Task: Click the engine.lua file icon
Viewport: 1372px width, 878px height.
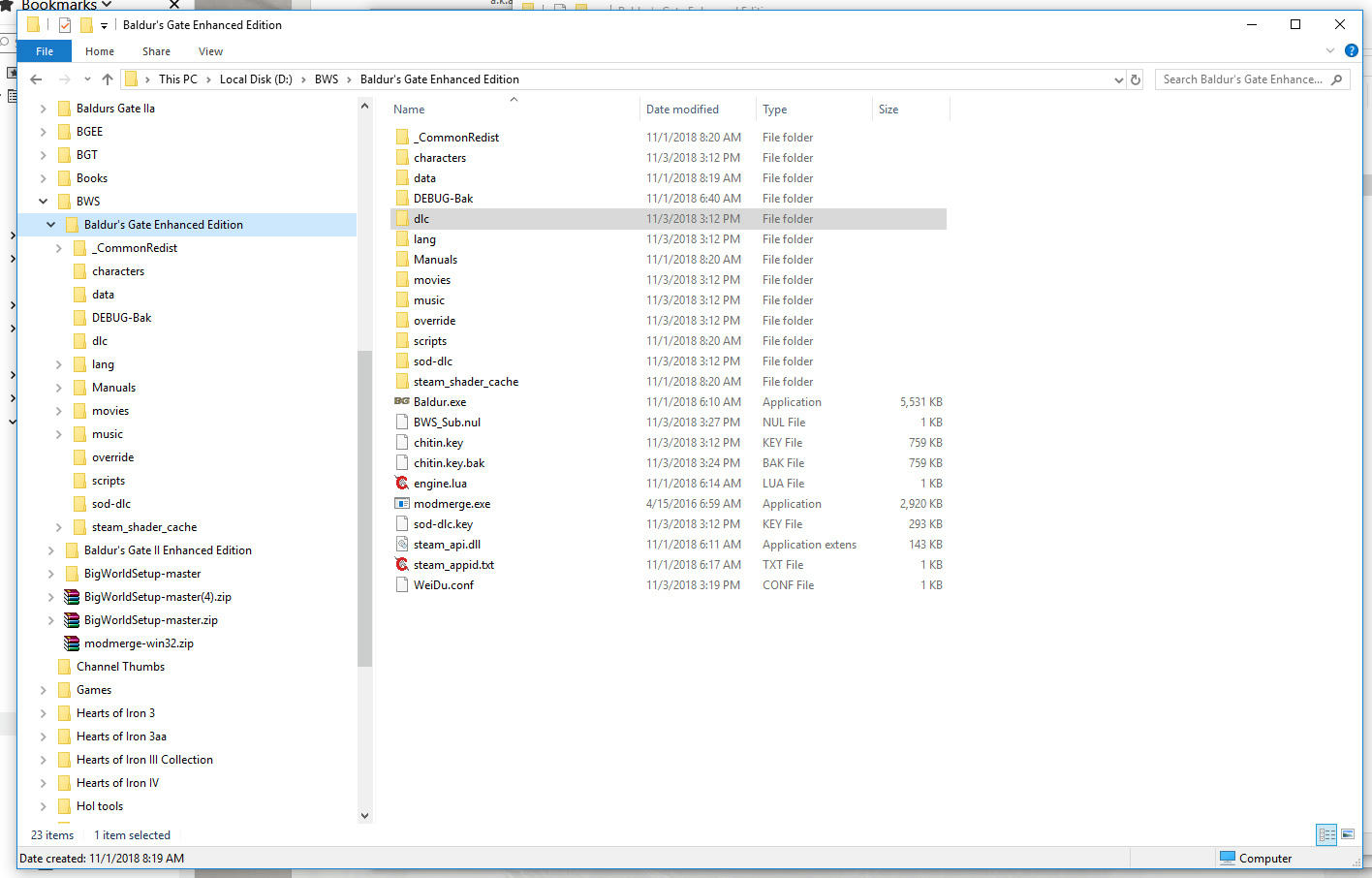Action: (402, 483)
